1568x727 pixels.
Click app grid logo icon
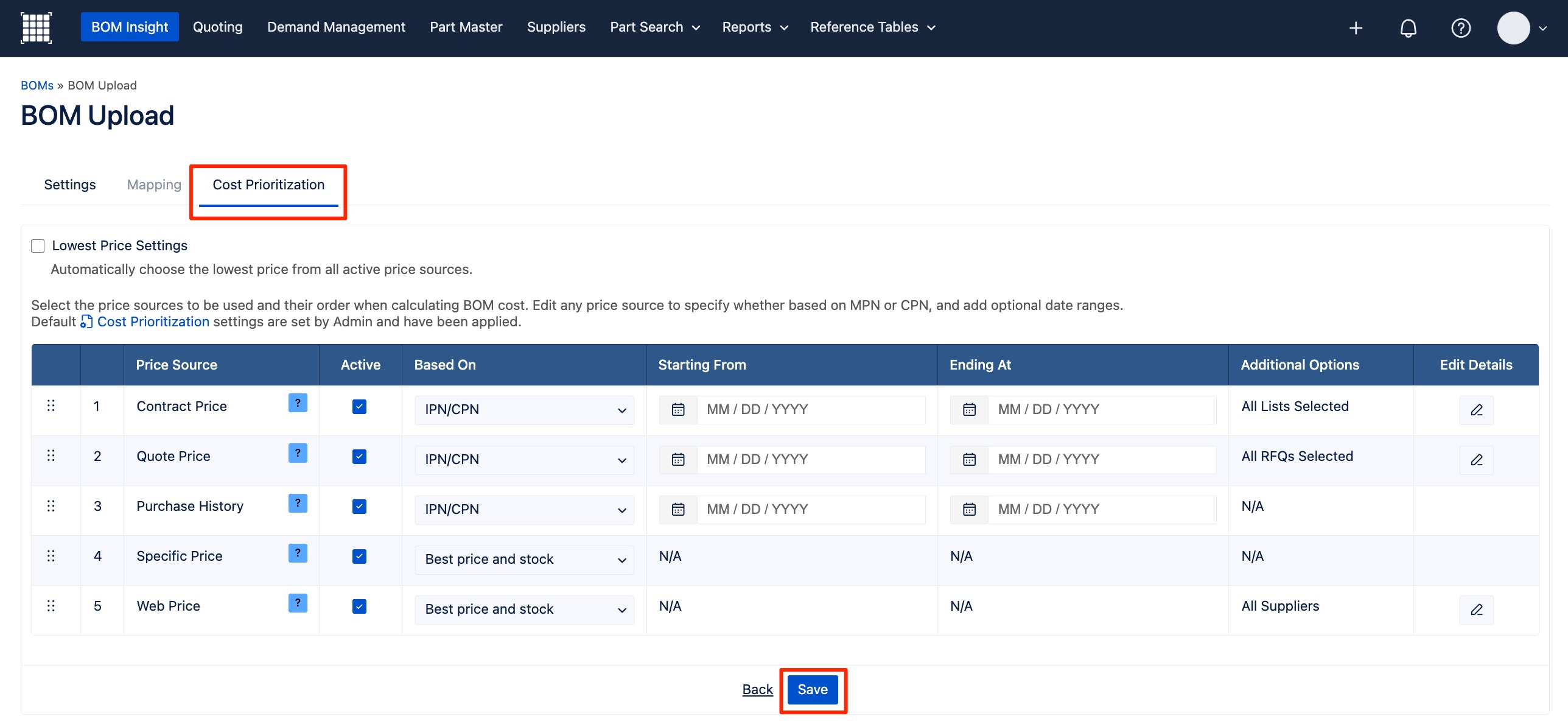tap(36, 27)
